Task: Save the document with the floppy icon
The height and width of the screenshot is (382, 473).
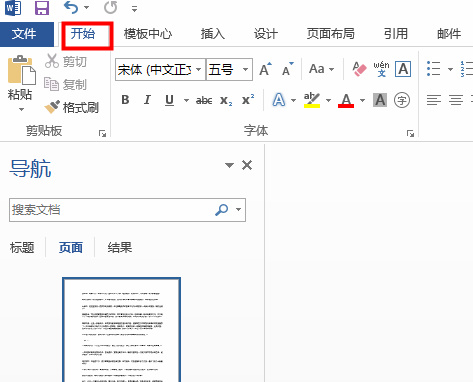Action: 42,8
